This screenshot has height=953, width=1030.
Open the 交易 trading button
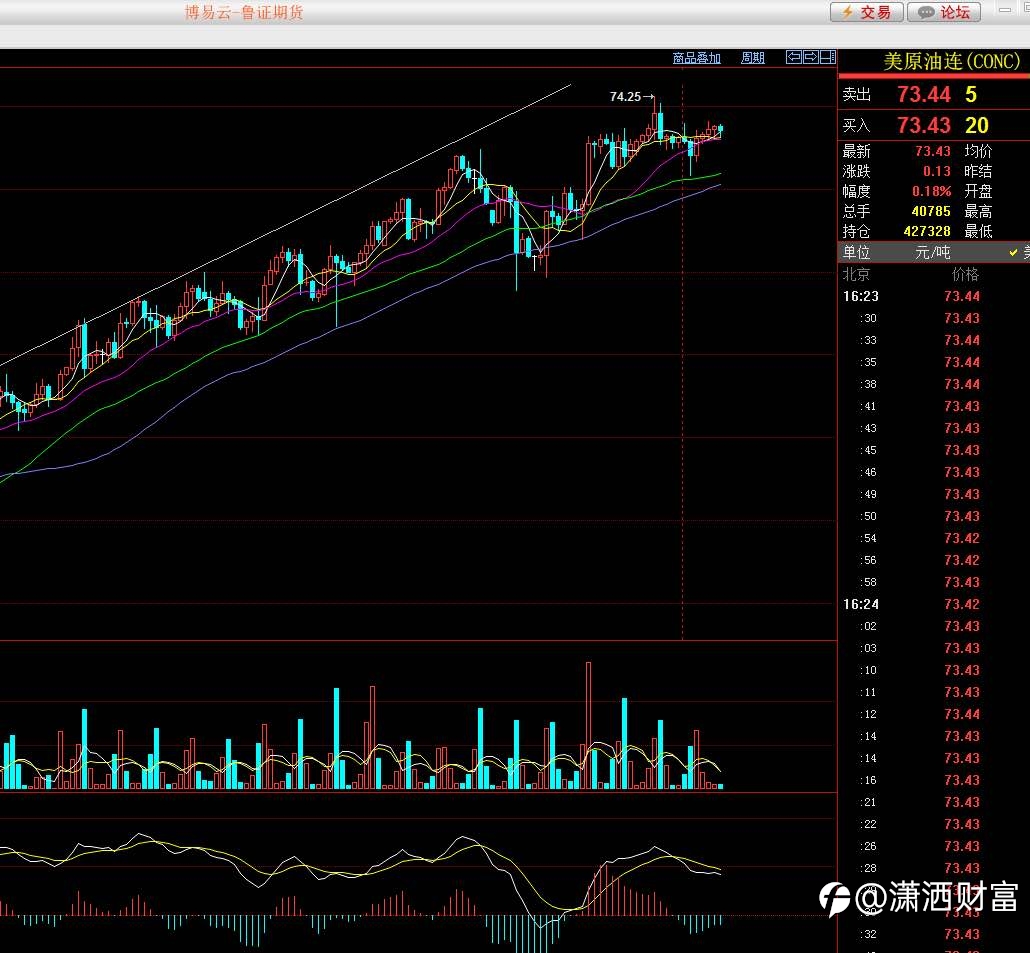(x=866, y=12)
